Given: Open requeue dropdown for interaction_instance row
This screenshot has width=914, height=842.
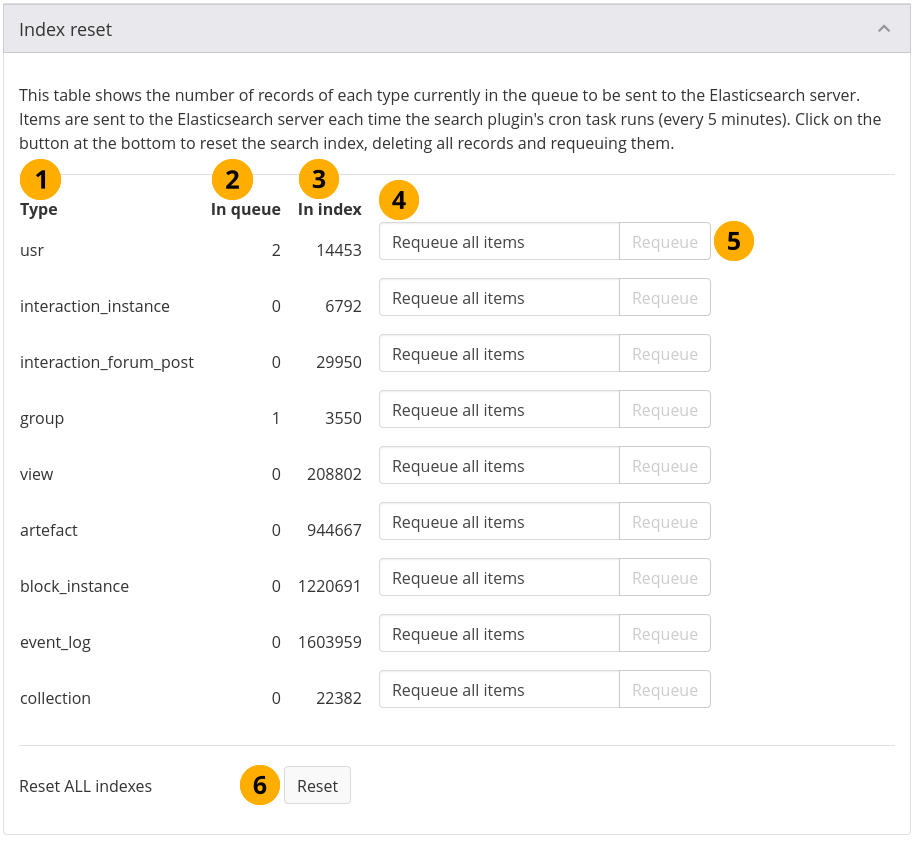Looking at the screenshot, I should (499, 298).
